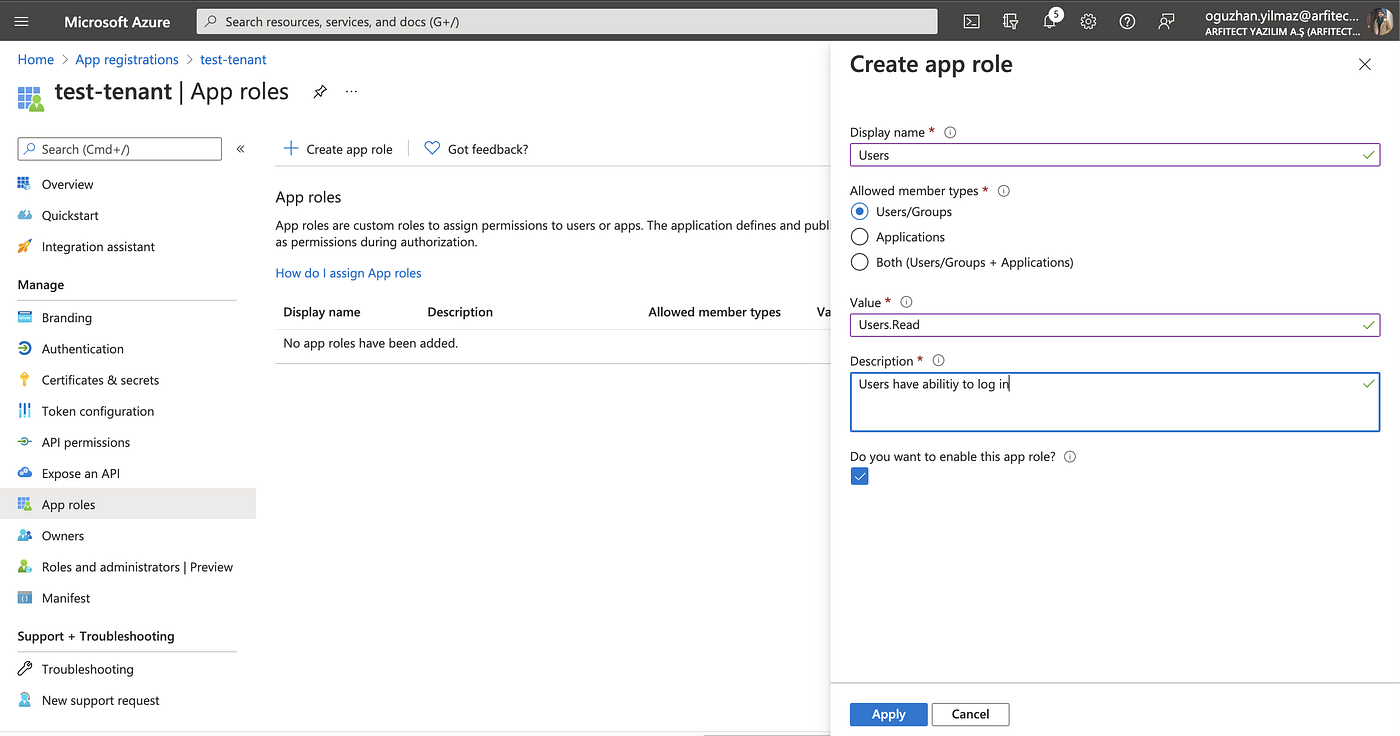Collapse the left sidebar menu

click(x=240, y=149)
